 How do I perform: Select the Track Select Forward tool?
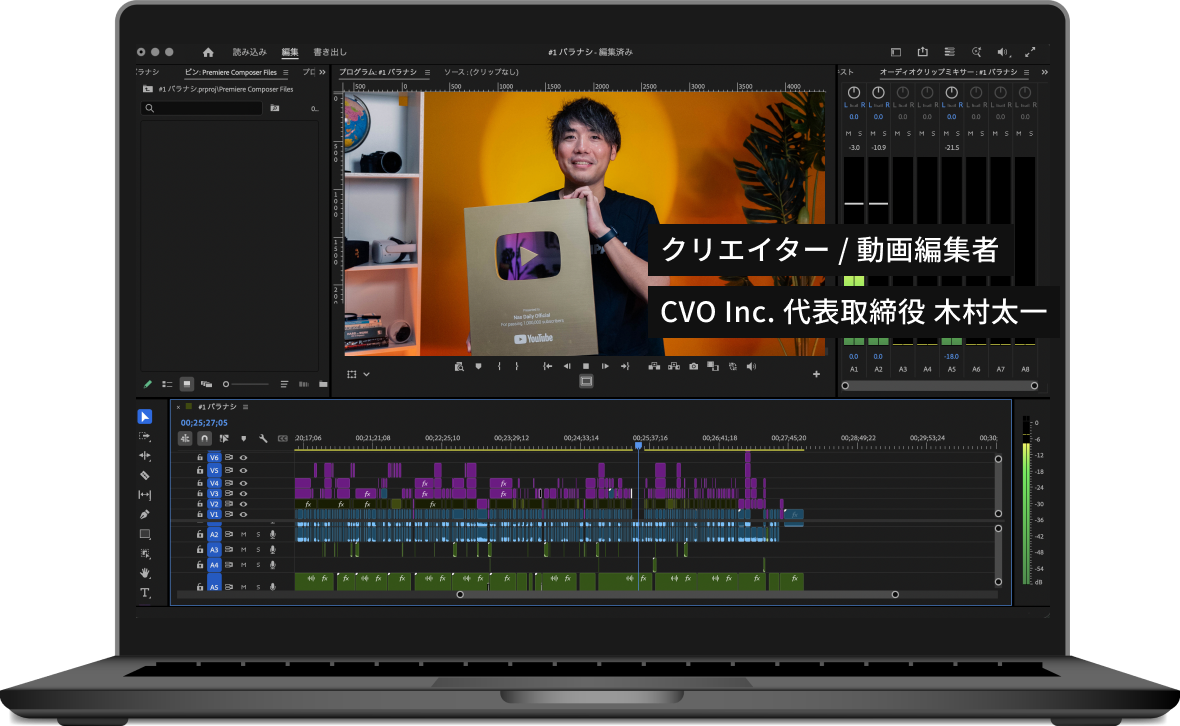point(144,436)
